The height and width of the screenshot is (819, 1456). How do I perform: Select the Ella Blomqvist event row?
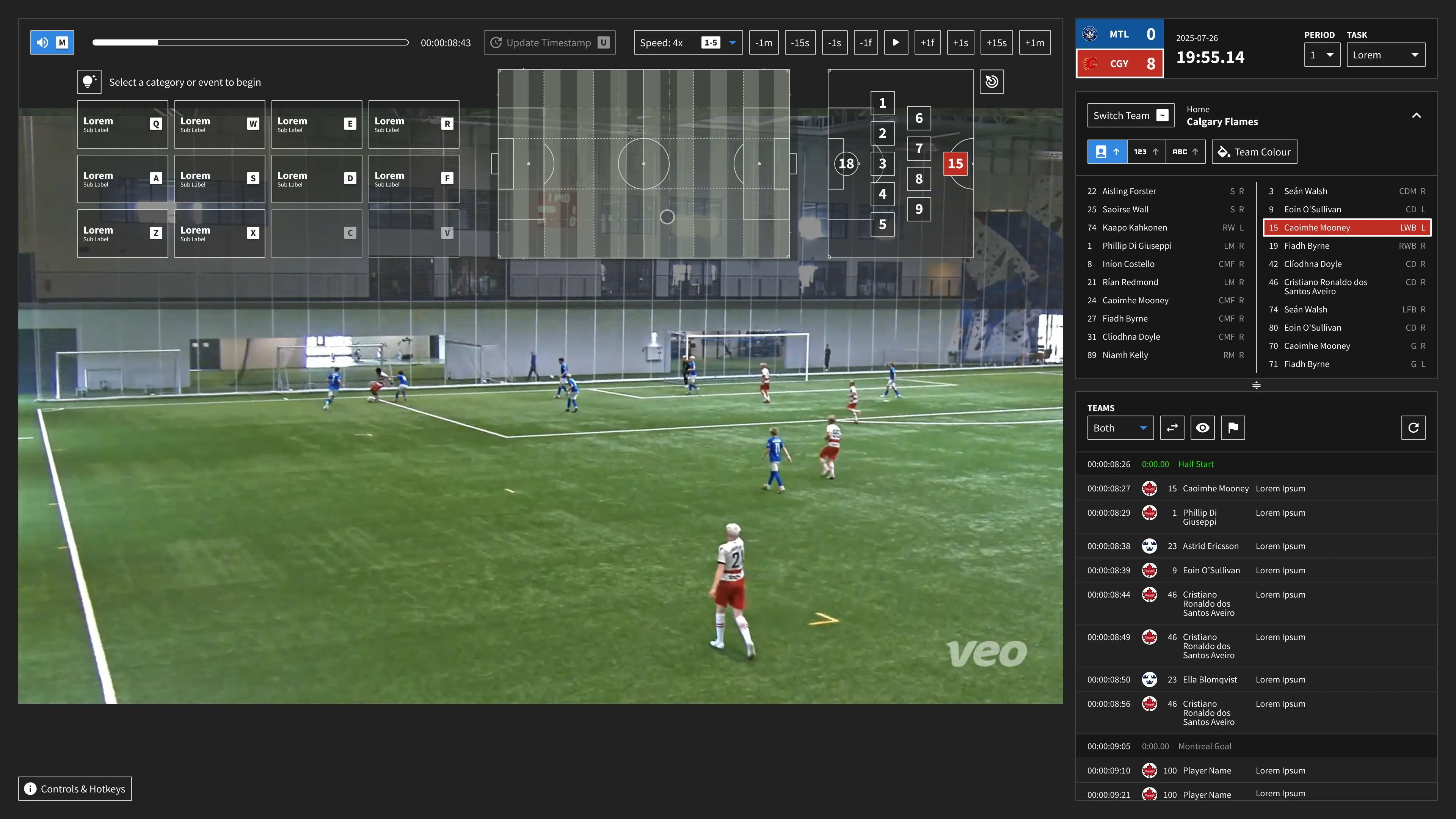pos(1256,679)
